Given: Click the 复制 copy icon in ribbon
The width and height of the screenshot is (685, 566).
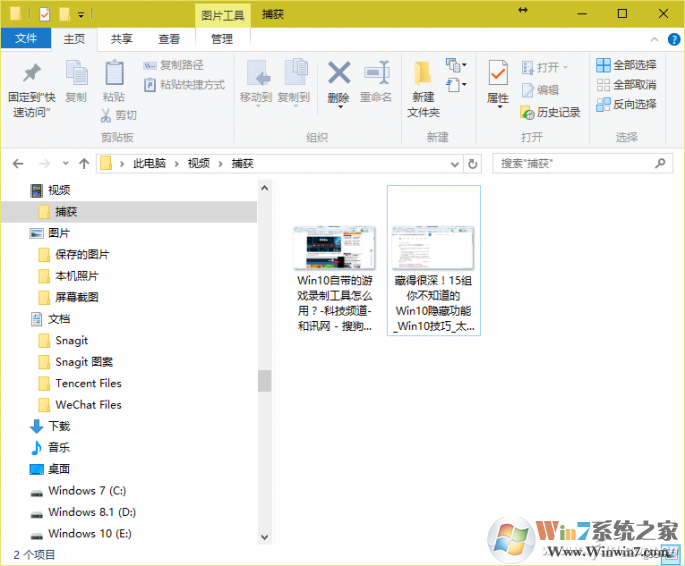Looking at the screenshot, I should (x=76, y=74).
